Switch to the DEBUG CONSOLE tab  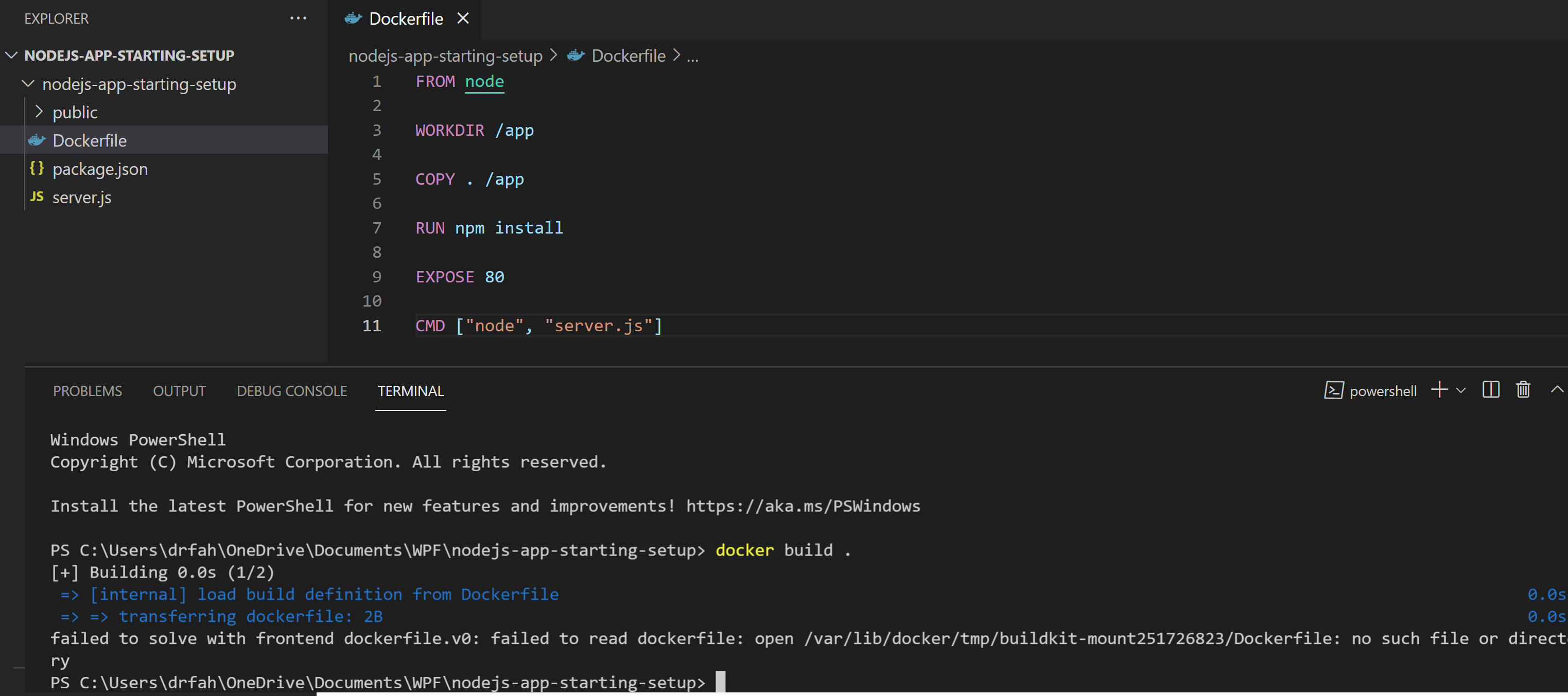292,391
